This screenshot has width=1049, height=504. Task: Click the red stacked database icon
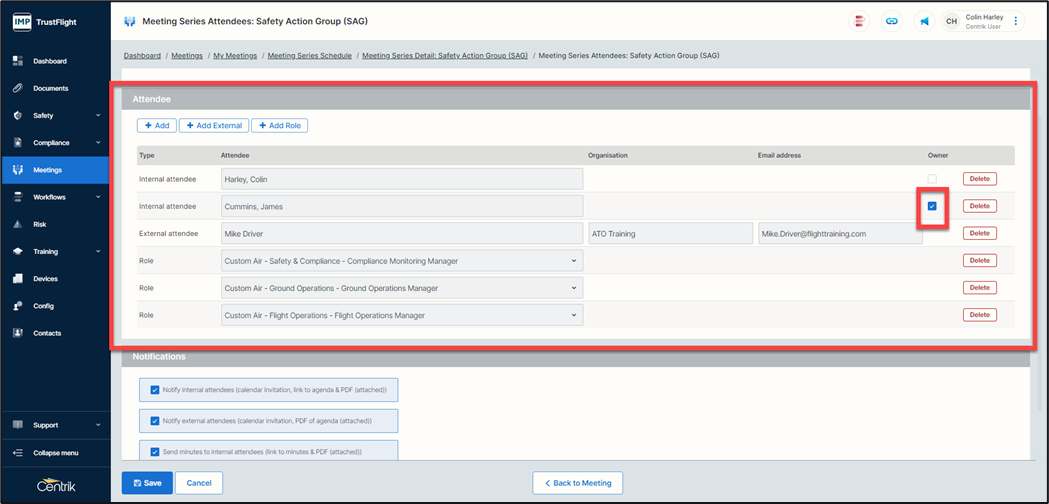(859, 21)
